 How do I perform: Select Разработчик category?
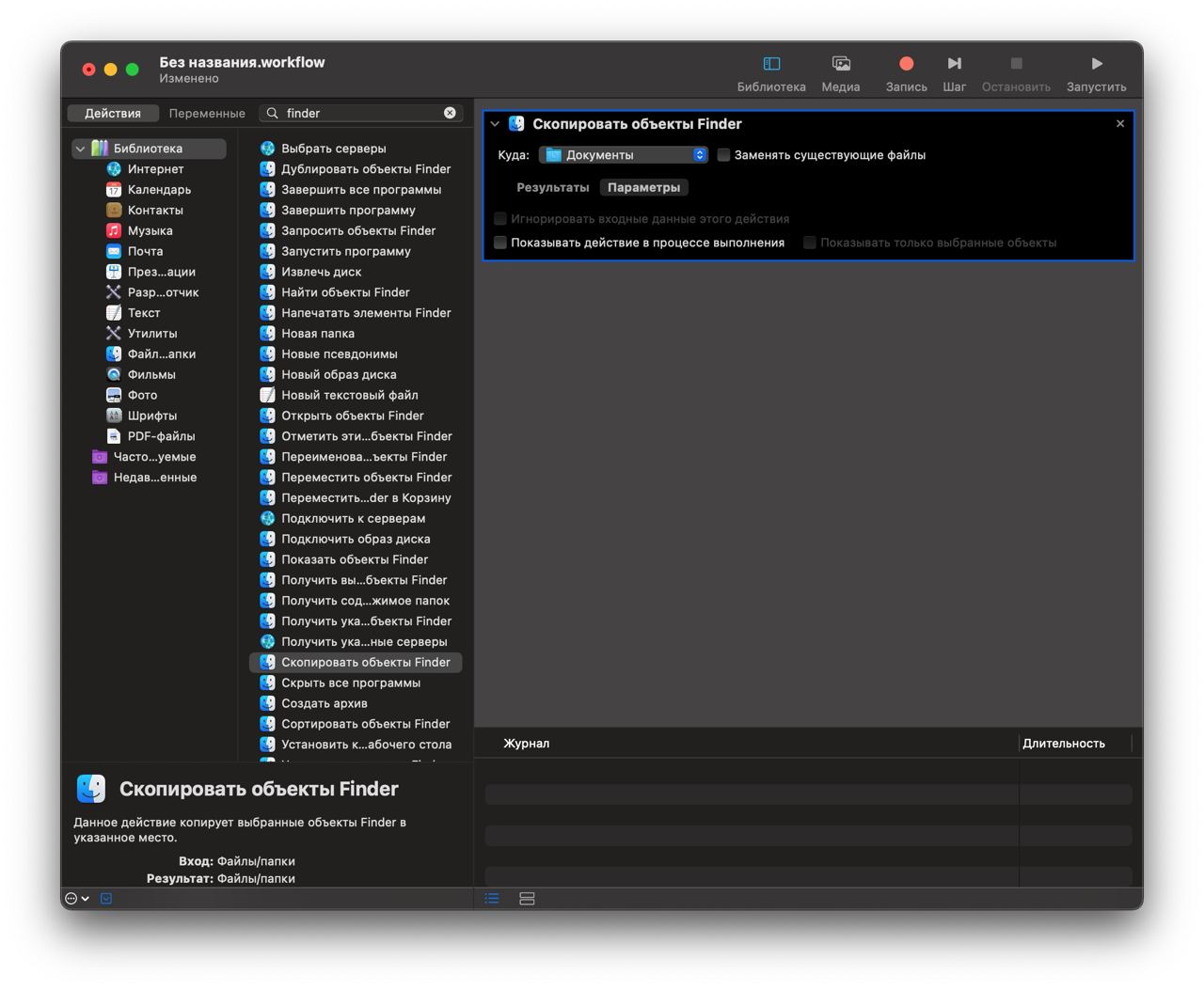[x=163, y=292]
